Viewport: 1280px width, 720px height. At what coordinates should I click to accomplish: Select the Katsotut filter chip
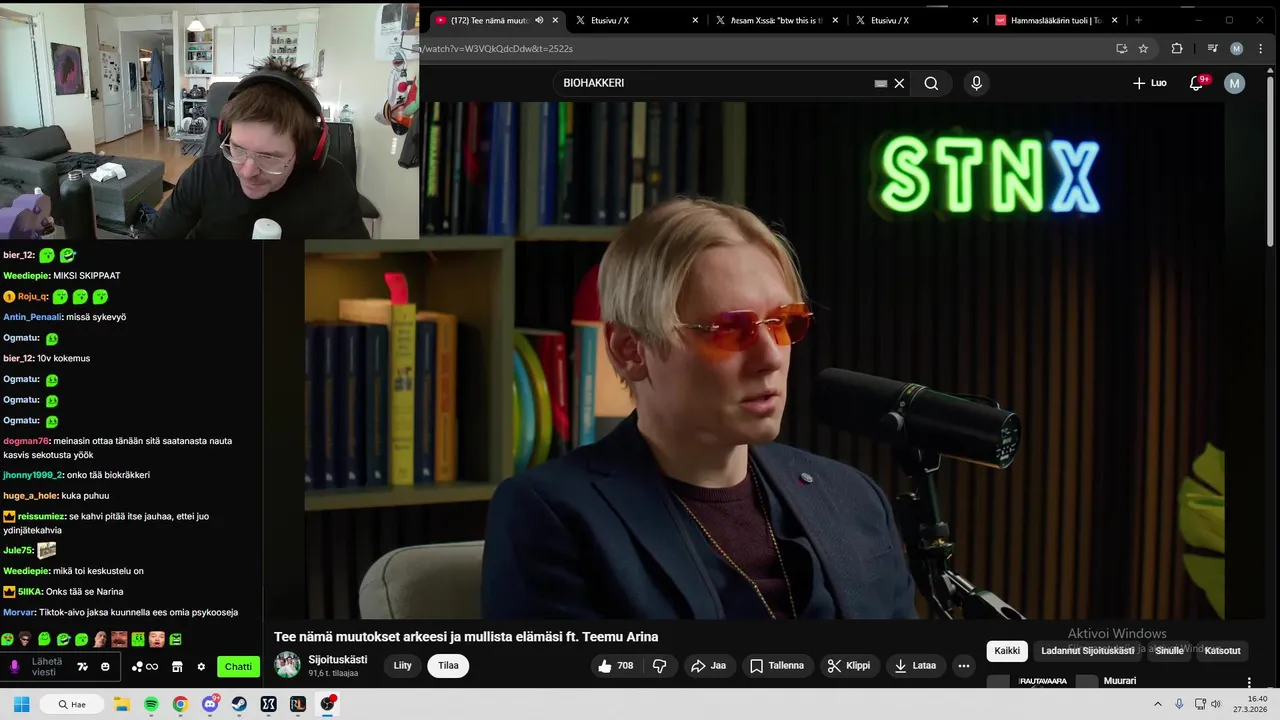click(x=1222, y=650)
